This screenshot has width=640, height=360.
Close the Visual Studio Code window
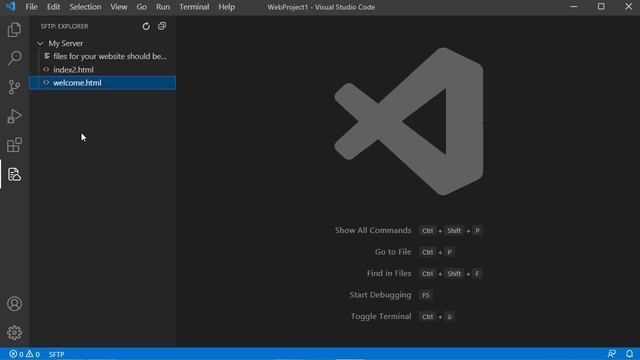[x=628, y=7]
